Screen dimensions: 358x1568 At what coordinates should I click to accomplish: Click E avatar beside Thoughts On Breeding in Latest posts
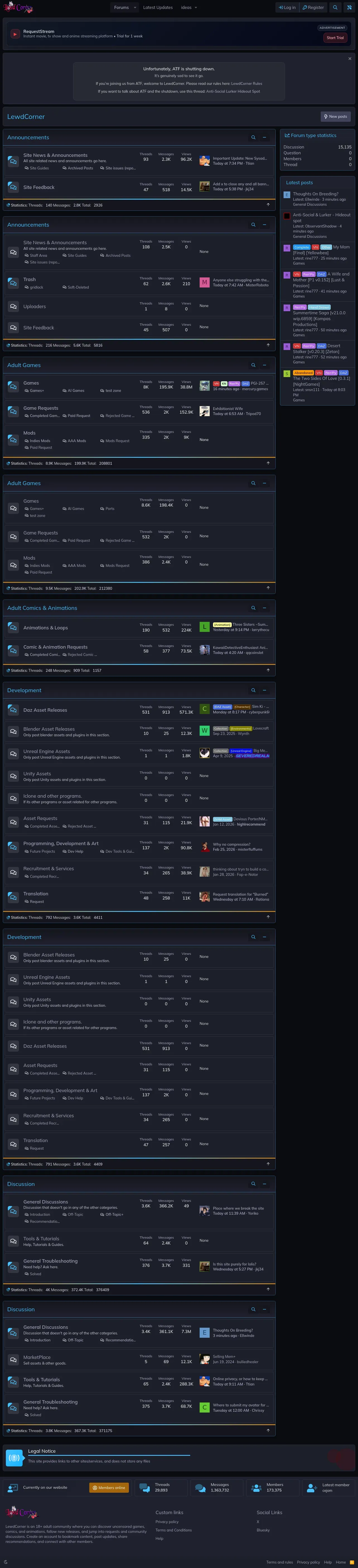(x=287, y=195)
